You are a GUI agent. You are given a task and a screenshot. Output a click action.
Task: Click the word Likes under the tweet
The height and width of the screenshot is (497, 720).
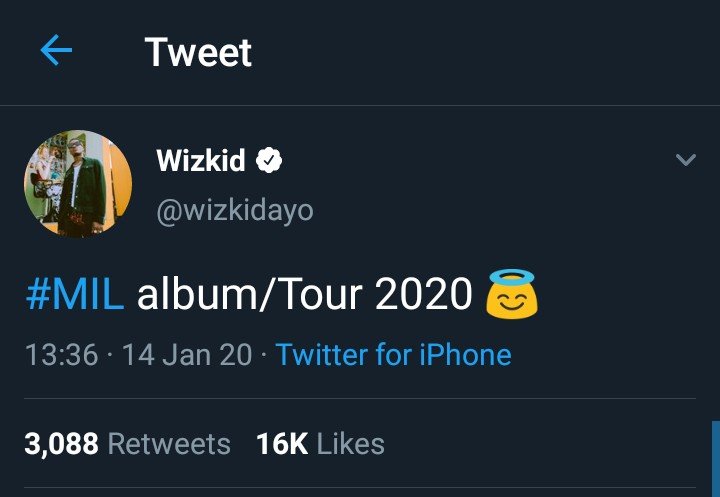click(351, 444)
